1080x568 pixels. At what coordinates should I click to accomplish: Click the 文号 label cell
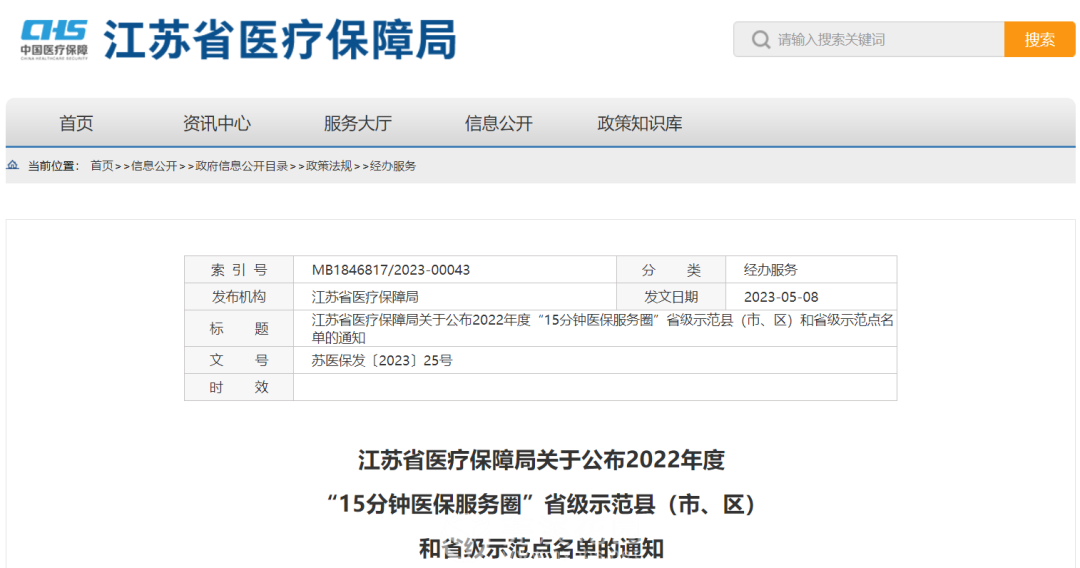[239, 360]
